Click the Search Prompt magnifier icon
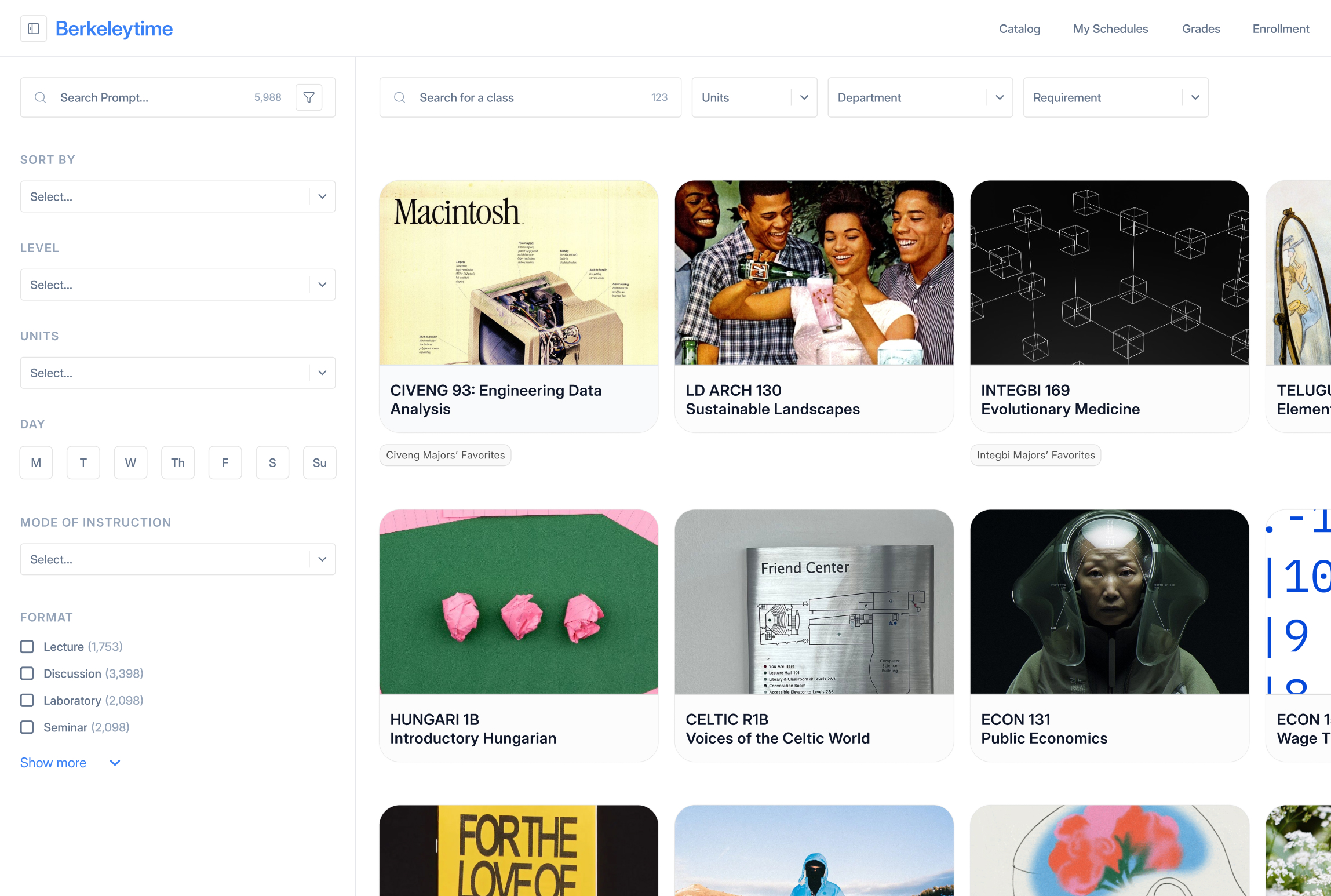Image resolution: width=1331 pixels, height=896 pixels. coord(40,97)
